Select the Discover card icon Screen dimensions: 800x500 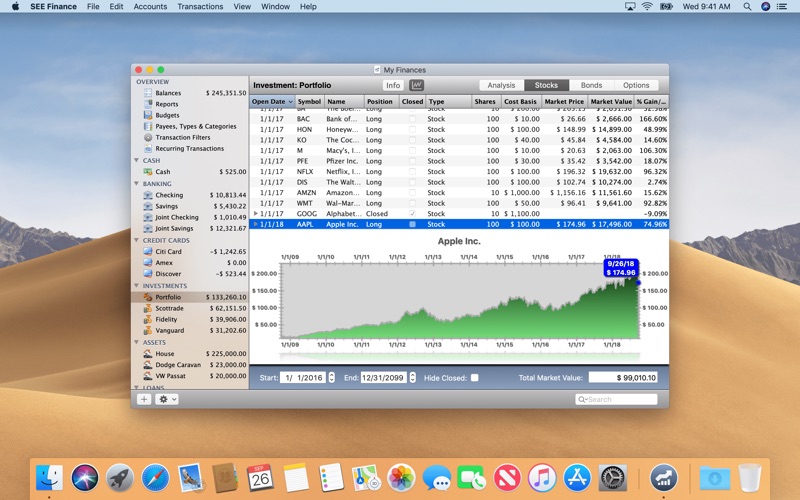pos(148,274)
